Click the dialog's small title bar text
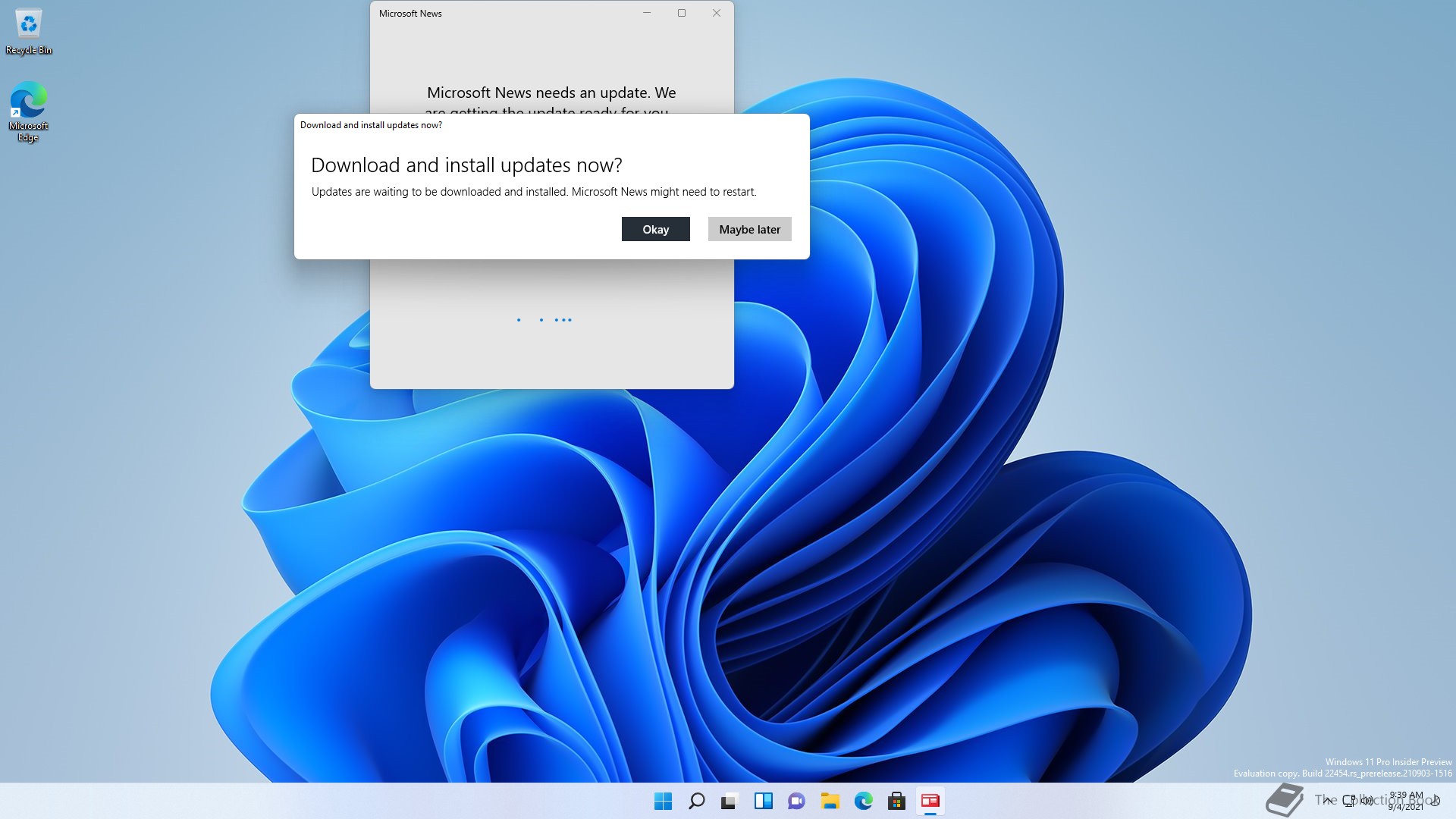The image size is (1456, 819). pos(371,125)
